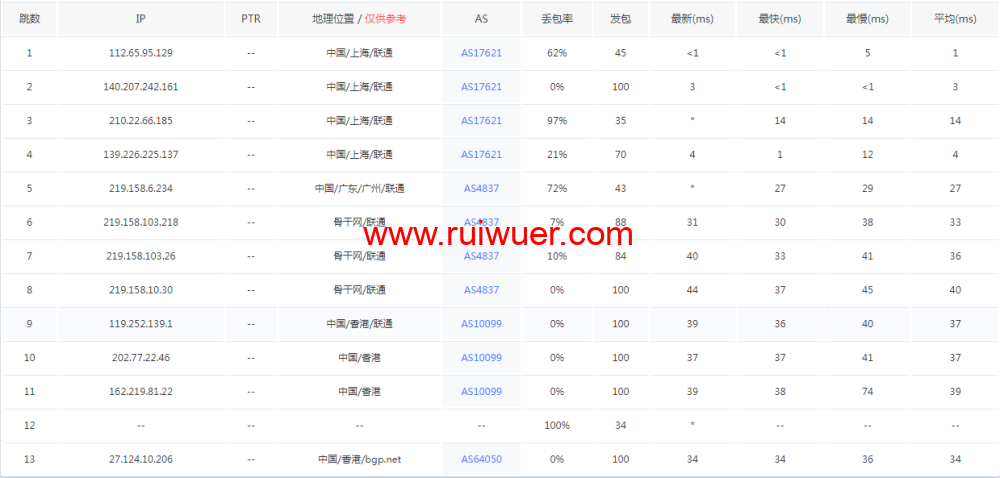
Task: Select the 平均(ms) column header
Action: pos(954,19)
